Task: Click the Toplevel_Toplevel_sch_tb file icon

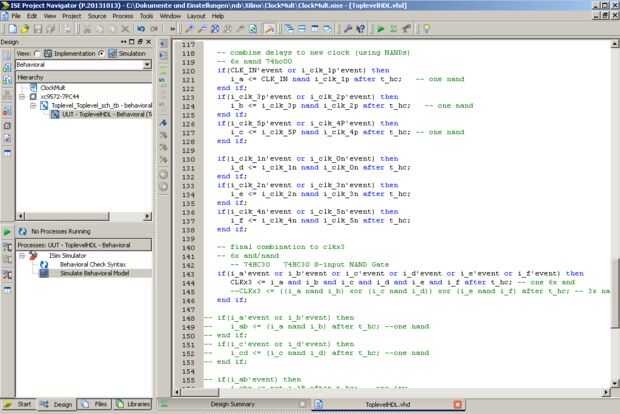Action: [44, 106]
